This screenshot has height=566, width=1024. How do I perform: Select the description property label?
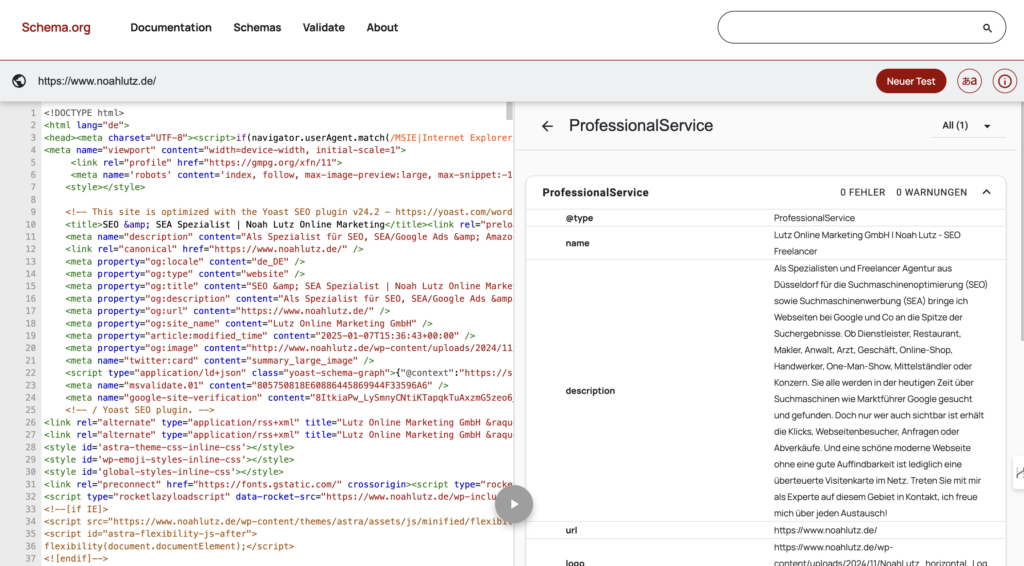[590, 390]
